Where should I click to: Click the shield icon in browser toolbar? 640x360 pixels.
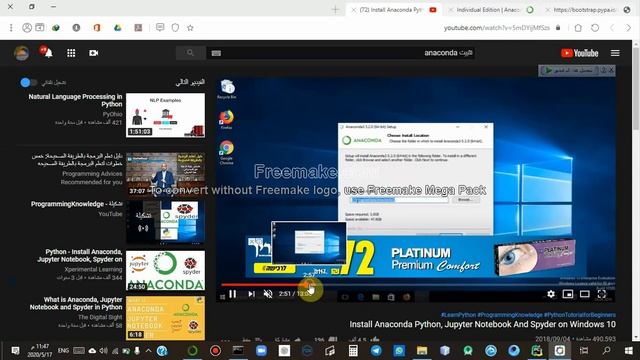click(175, 28)
